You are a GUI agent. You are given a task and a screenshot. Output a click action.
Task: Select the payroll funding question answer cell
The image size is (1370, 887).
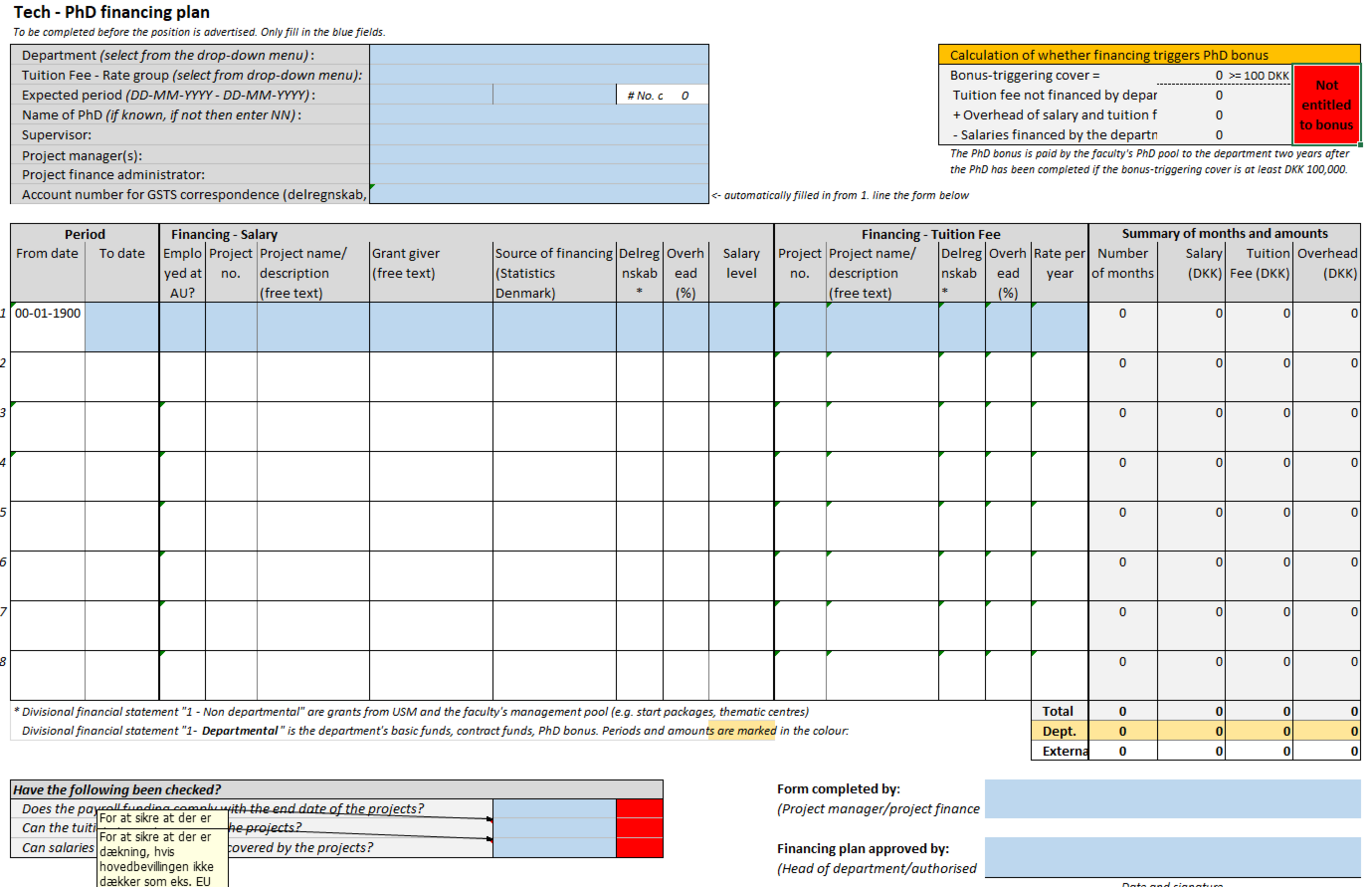click(x=555, y=809)
